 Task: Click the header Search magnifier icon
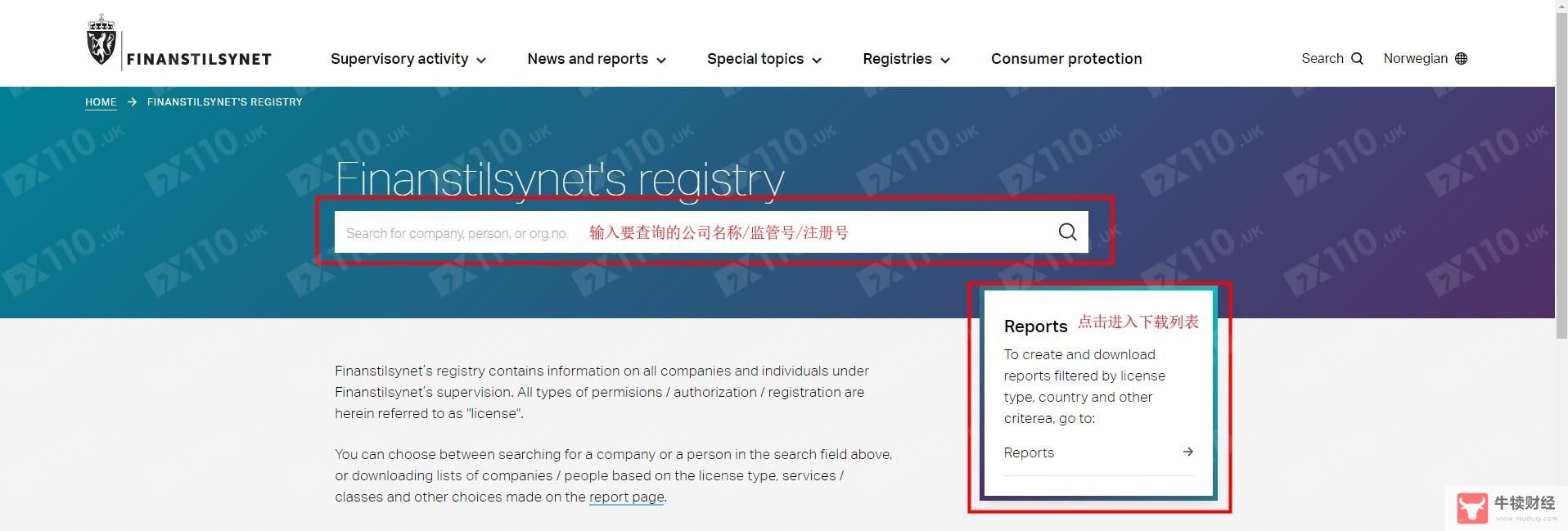pos(1357,59)
